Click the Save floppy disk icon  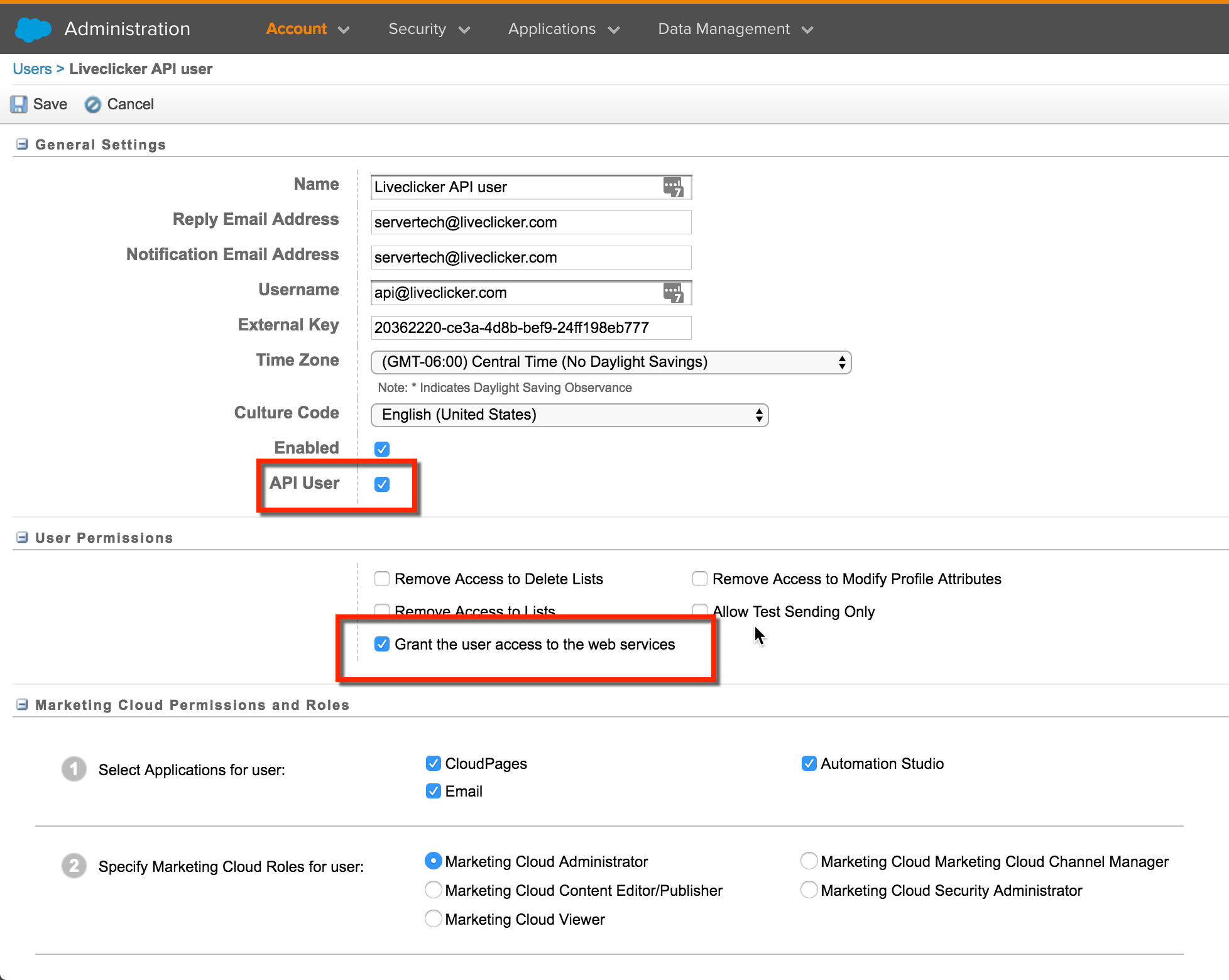click(x=19, y=104)
